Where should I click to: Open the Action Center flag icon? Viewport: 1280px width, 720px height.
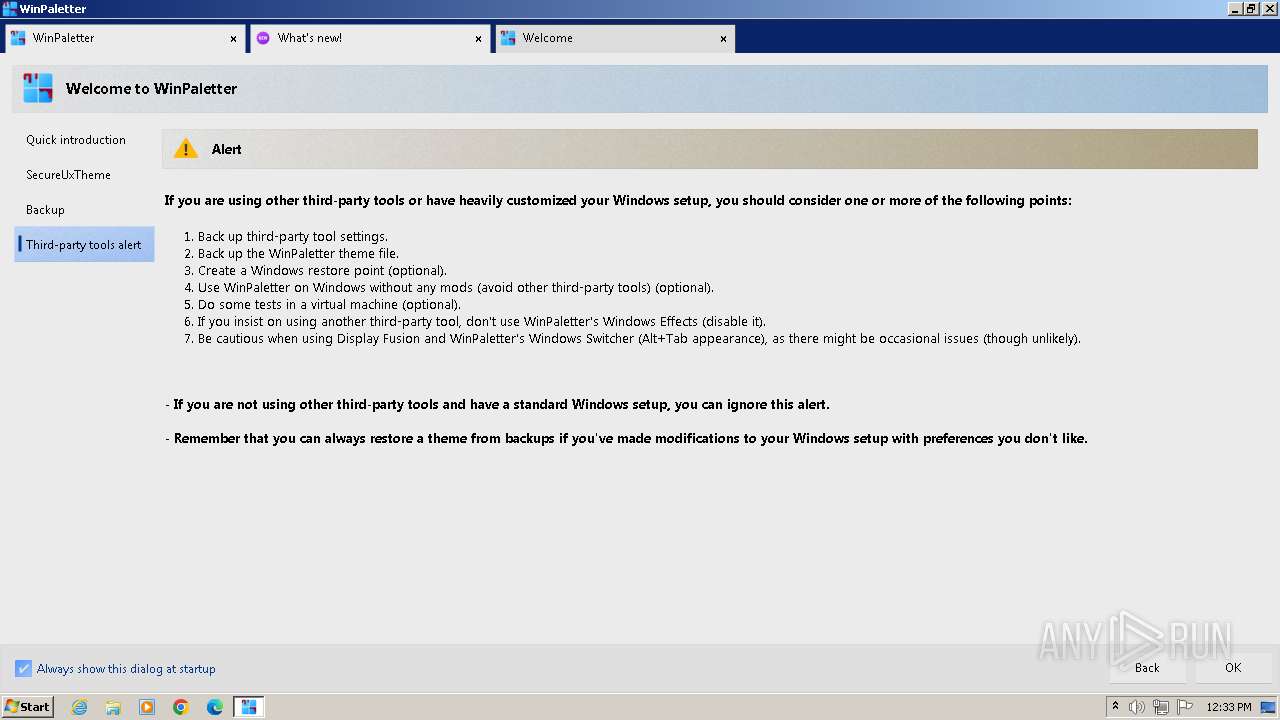pyautogui.click(x=1185, y=707)
